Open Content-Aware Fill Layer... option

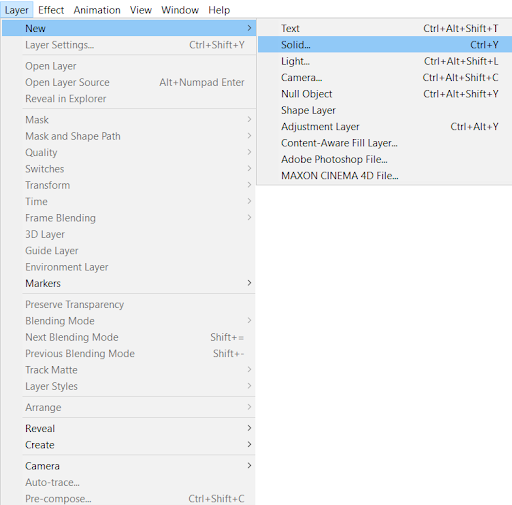[385, 143]
